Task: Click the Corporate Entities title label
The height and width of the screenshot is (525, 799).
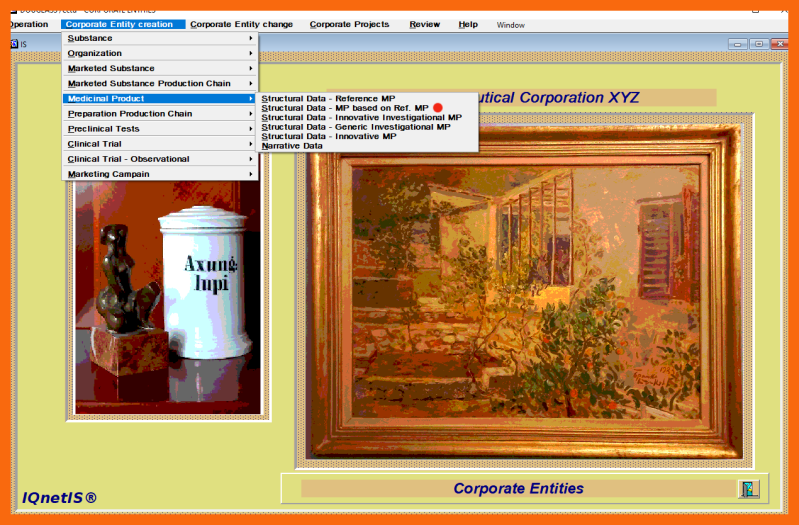Action: [x=519, y=488]
